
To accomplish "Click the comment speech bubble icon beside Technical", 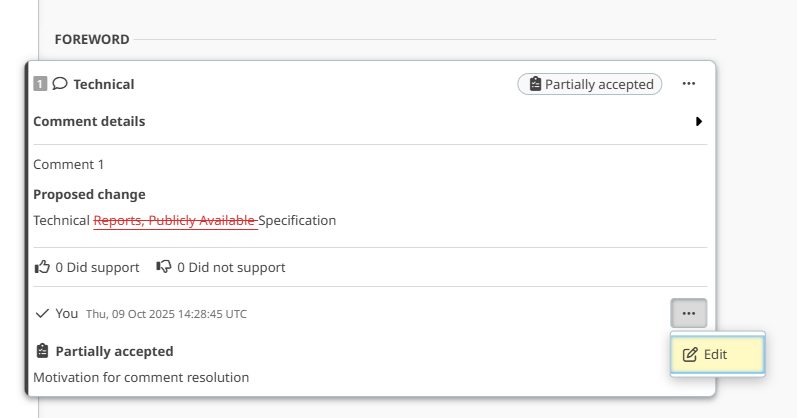I will pyautogui.click(x=60, y=84).
